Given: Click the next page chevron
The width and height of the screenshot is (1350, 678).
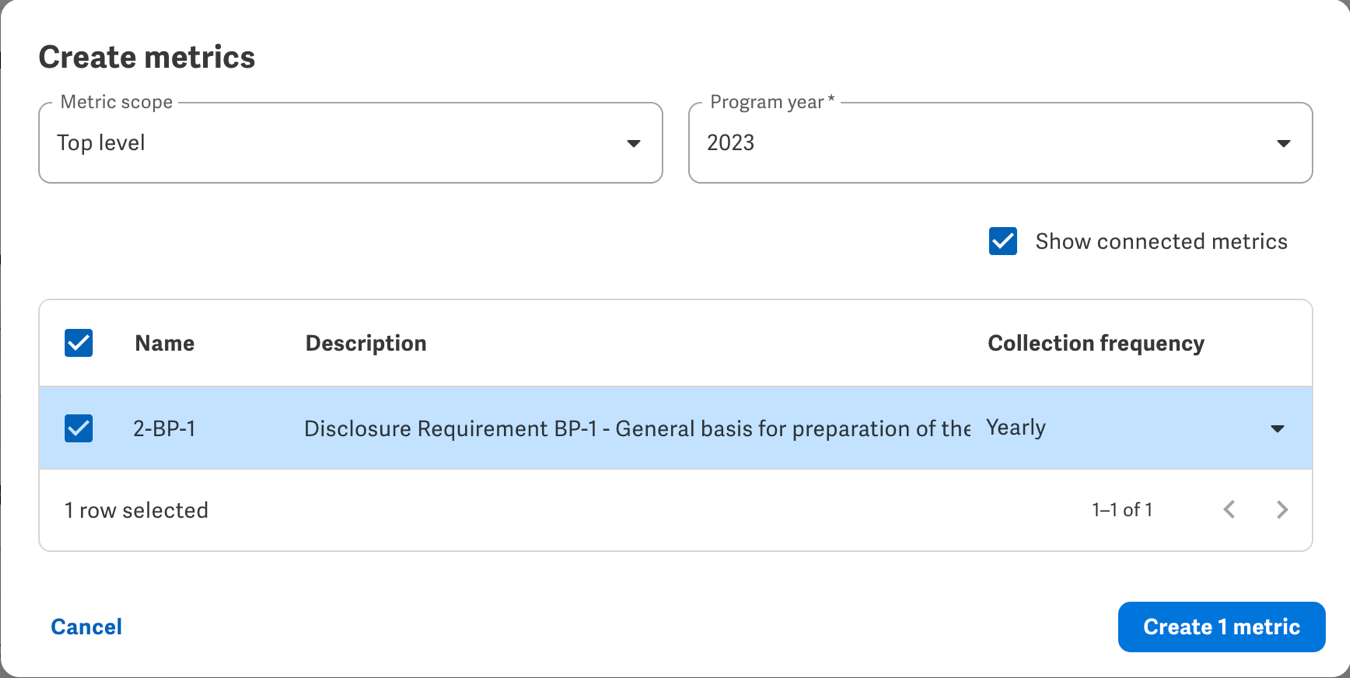Looking at the screenshot, I should click(1283, 509).
